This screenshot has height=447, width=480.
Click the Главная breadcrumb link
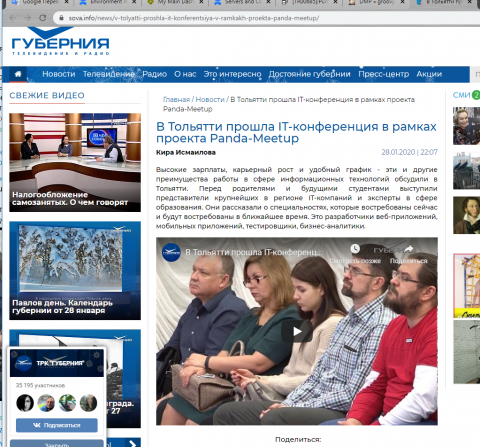176,99
